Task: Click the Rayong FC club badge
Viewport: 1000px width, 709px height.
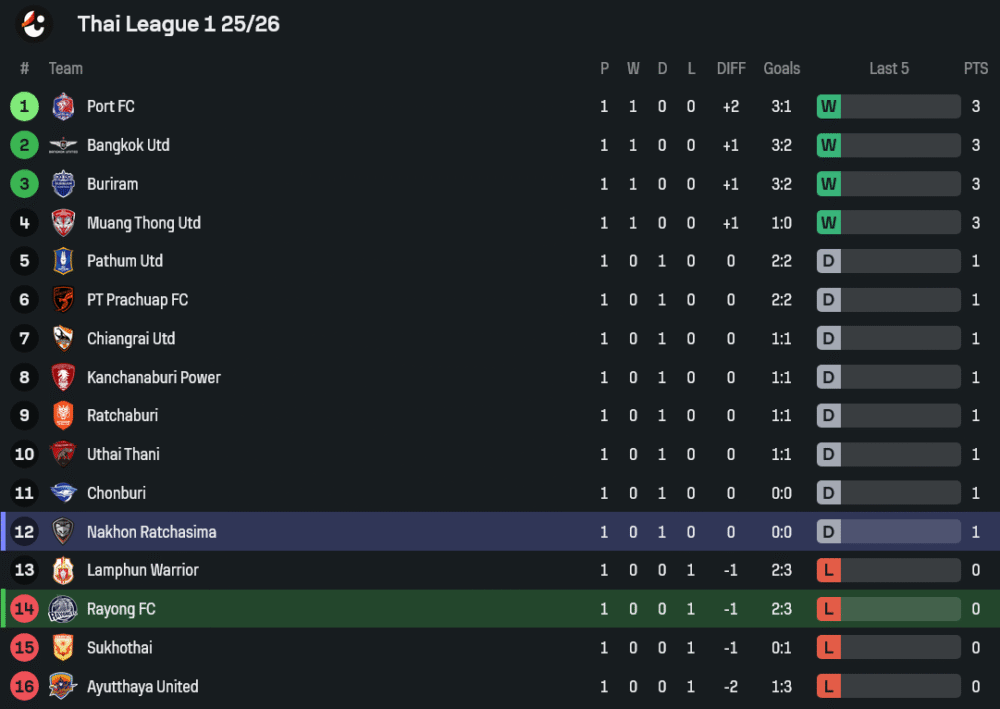Action: [x=63, y=609]
